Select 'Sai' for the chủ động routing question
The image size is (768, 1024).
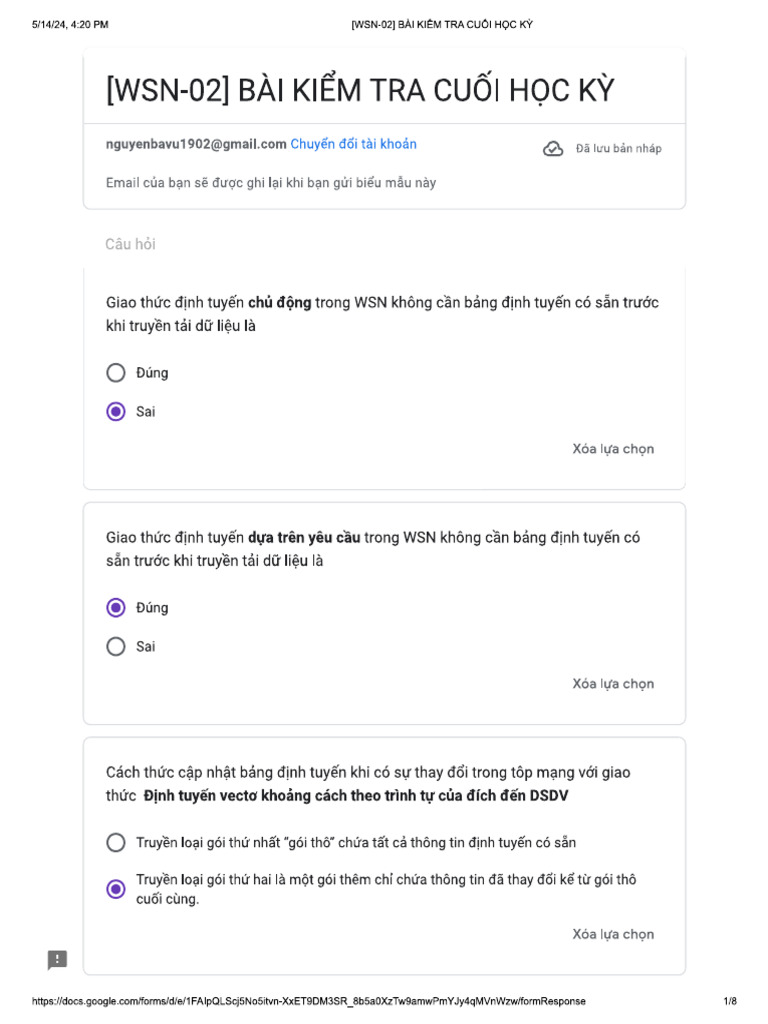116,412
